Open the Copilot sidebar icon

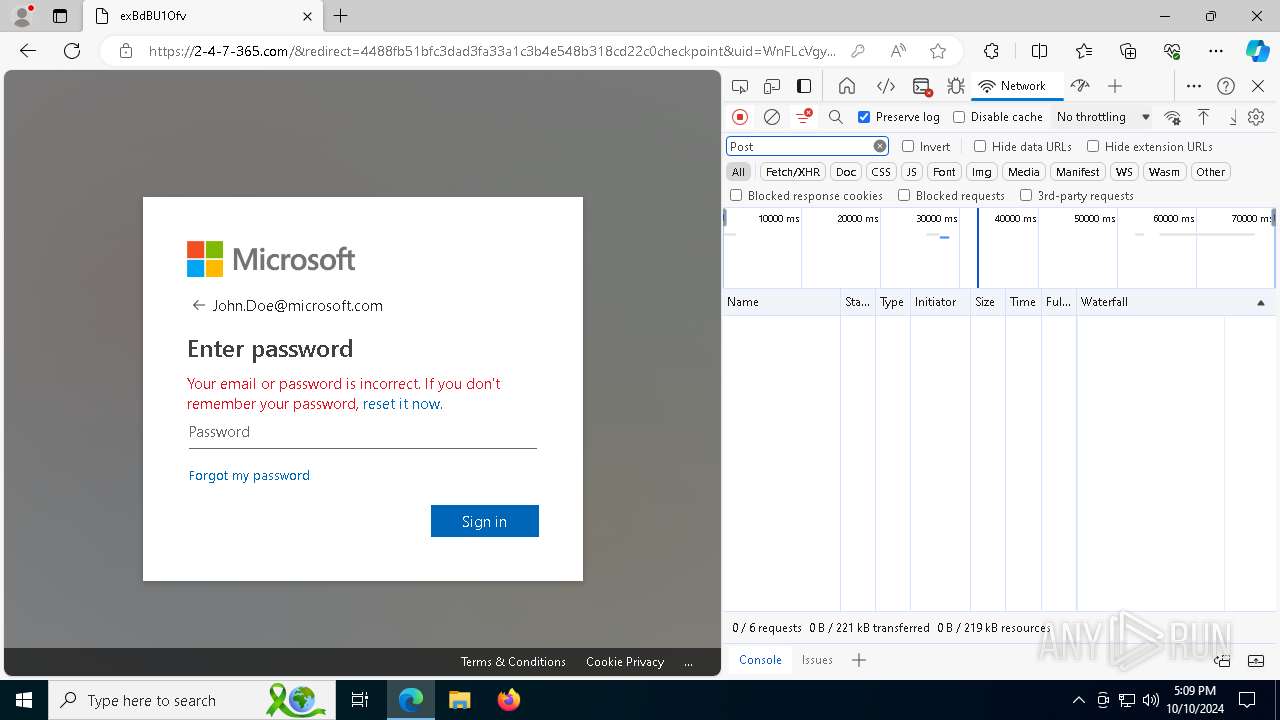click(x=1257, y=51)
